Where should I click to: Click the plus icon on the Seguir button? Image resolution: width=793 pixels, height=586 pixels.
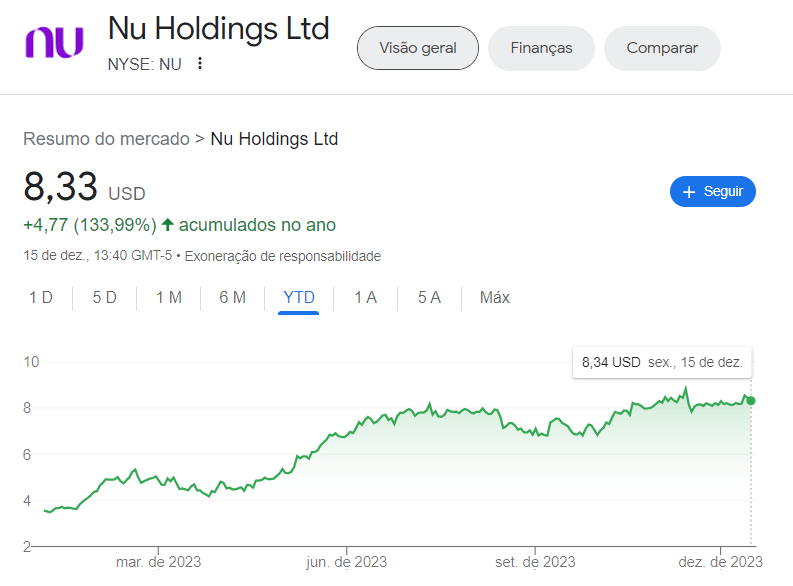pos(689,192)
